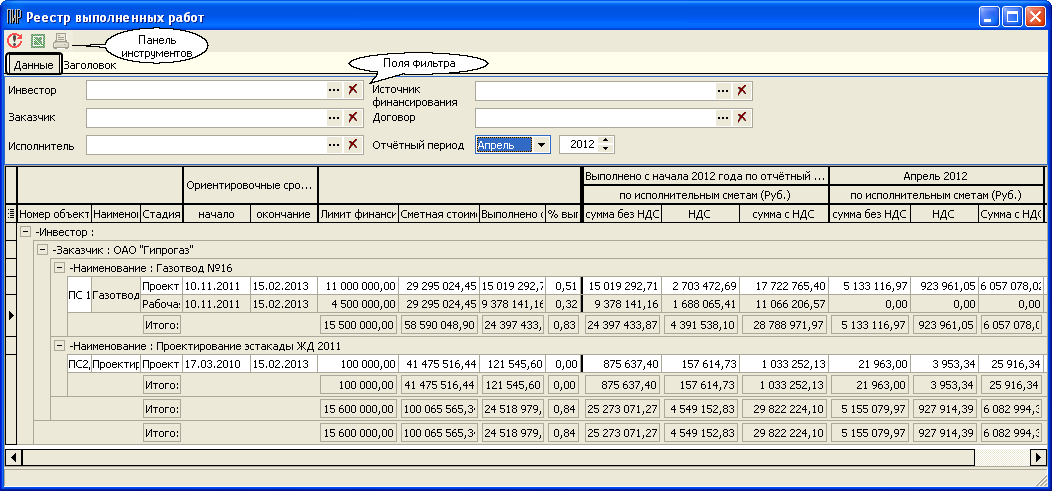Open the Отчётный период month dropdown
The width and height of the screenshot is (1052, 491).
click(541, 145)
